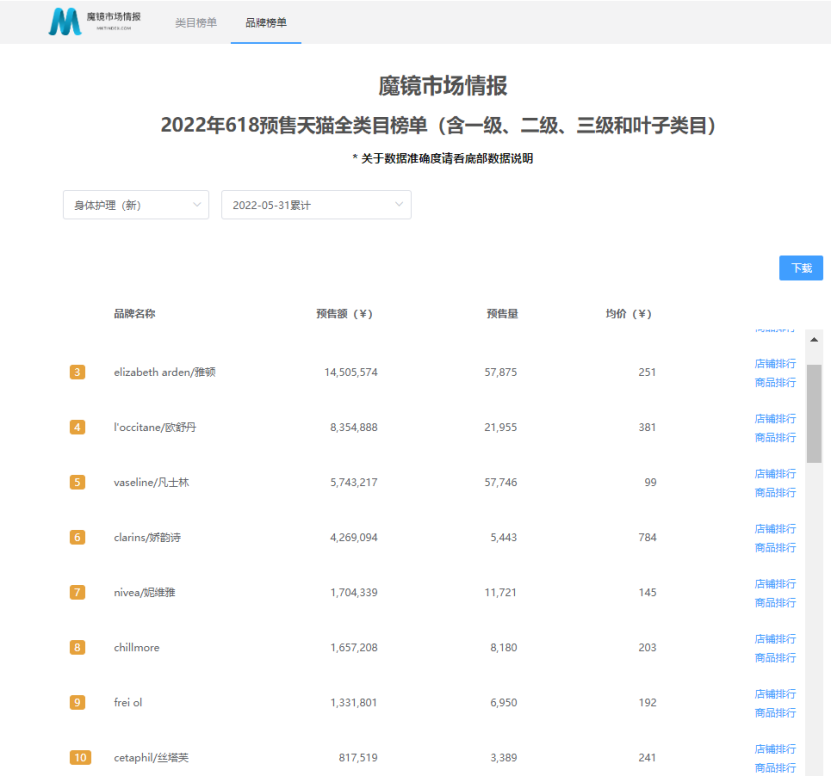This screenshot has height=777, width=831.
Task: Open 店铺排行 for elizabeth arden/雅顿
Action: (775, 363)
